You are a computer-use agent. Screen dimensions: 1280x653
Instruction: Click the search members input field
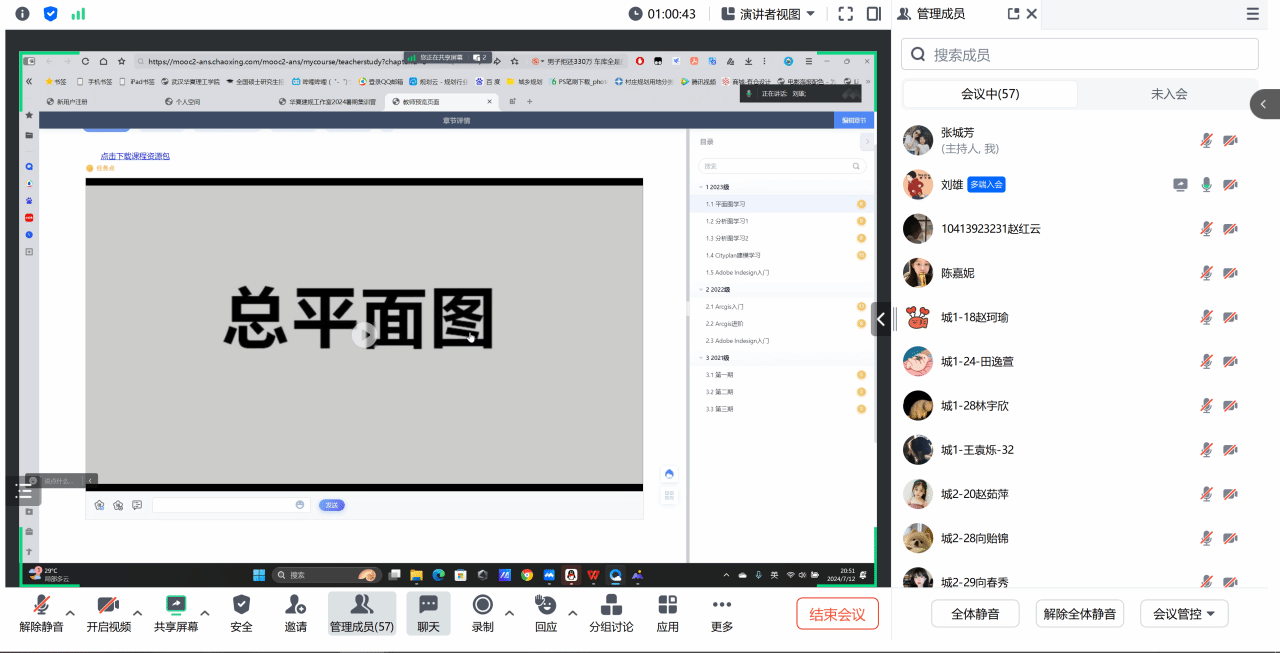pyautogui.click(x=1080, y=55)
